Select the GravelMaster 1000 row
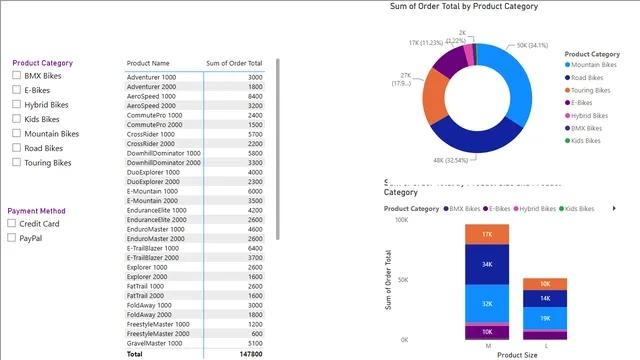 click(x=194, y=343)
